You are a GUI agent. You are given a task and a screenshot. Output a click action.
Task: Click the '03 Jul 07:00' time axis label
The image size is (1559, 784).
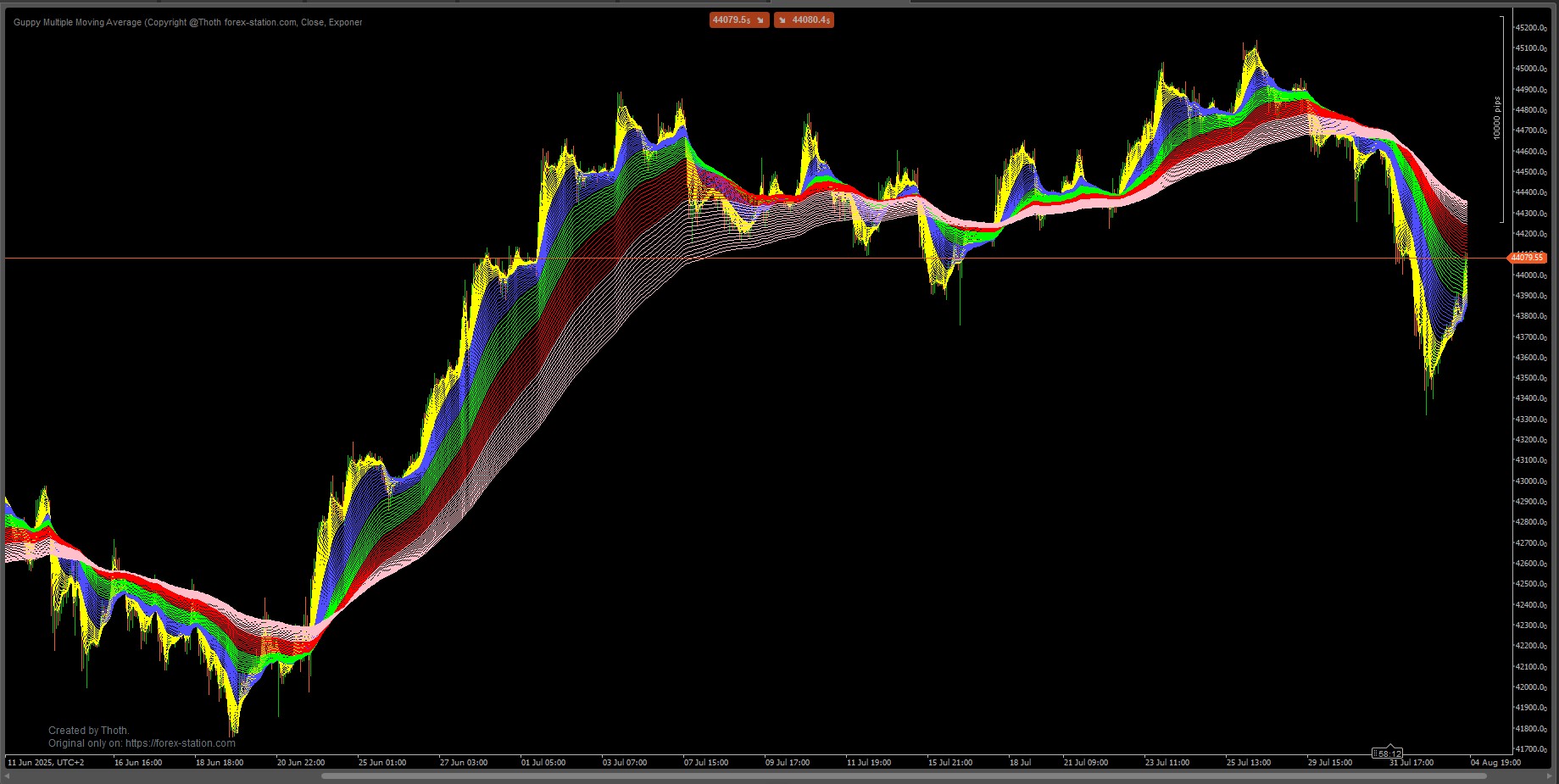pyautogui.click(x=625, y=763)
